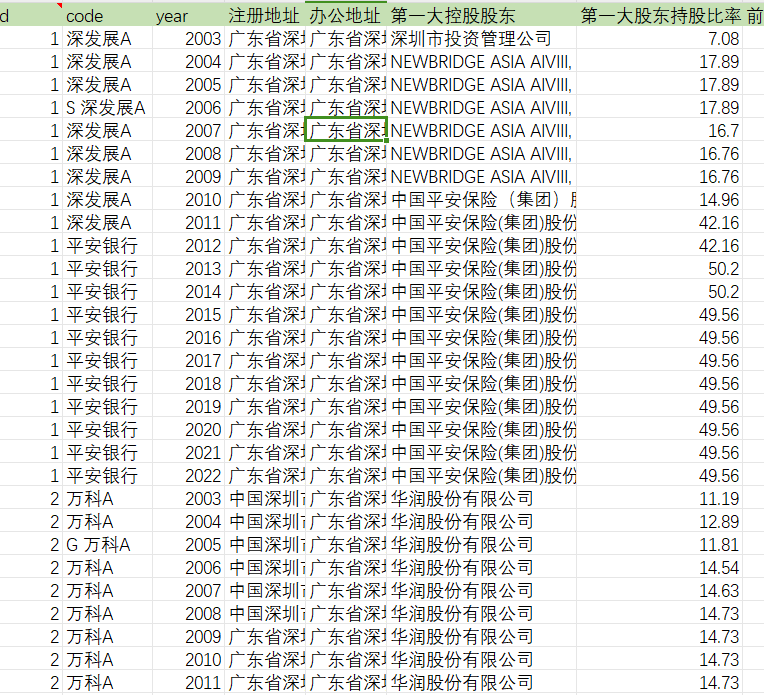Click the 中国平安保险(集团)股份 cell for 2020
Viewport: 764px width, 695px height.
pyautogui.click(x=481, y=430)
